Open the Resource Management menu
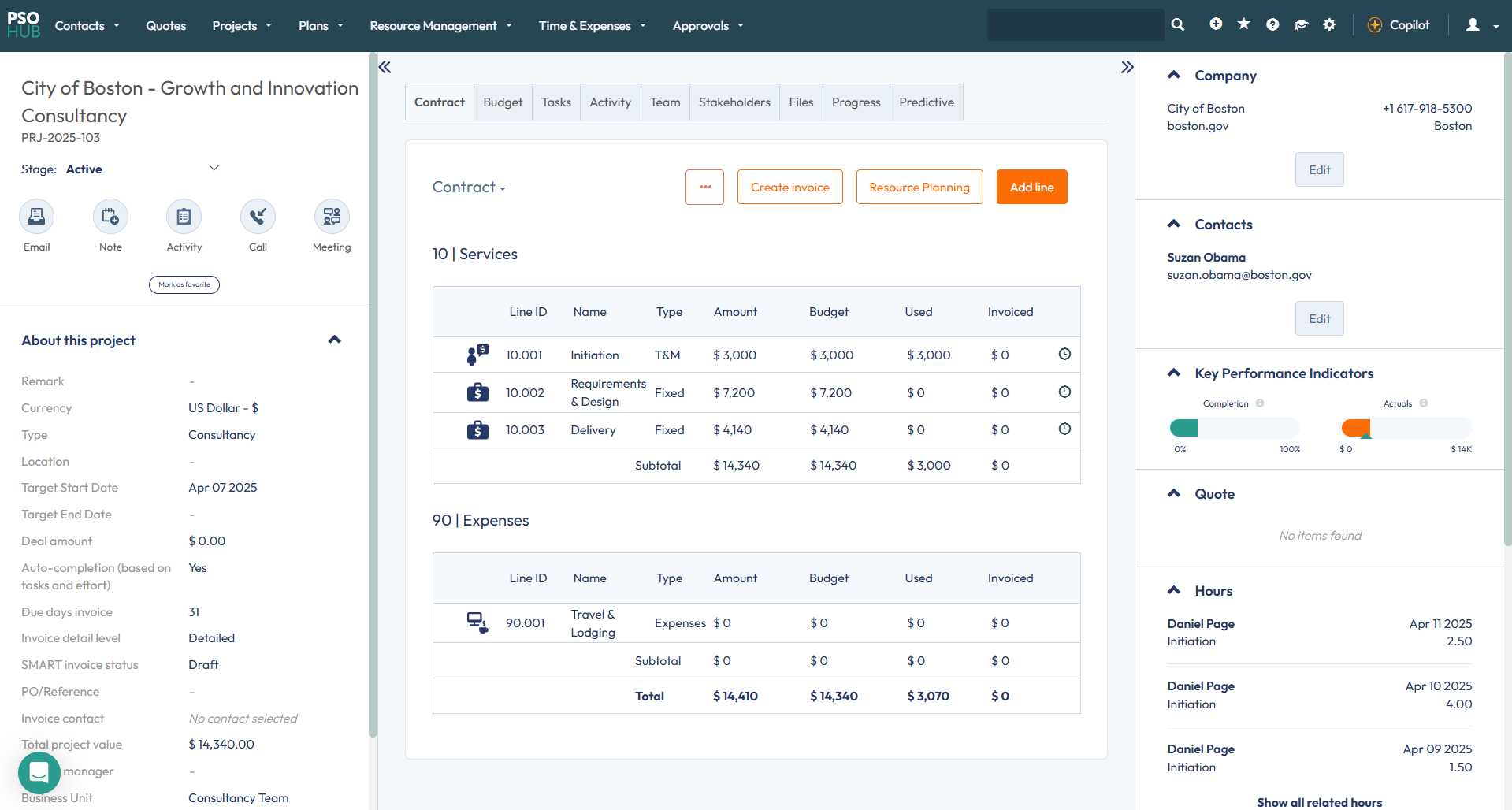The width and height of the screenshot is (1512, 810). pyautogui.click(x=440, y=26)
